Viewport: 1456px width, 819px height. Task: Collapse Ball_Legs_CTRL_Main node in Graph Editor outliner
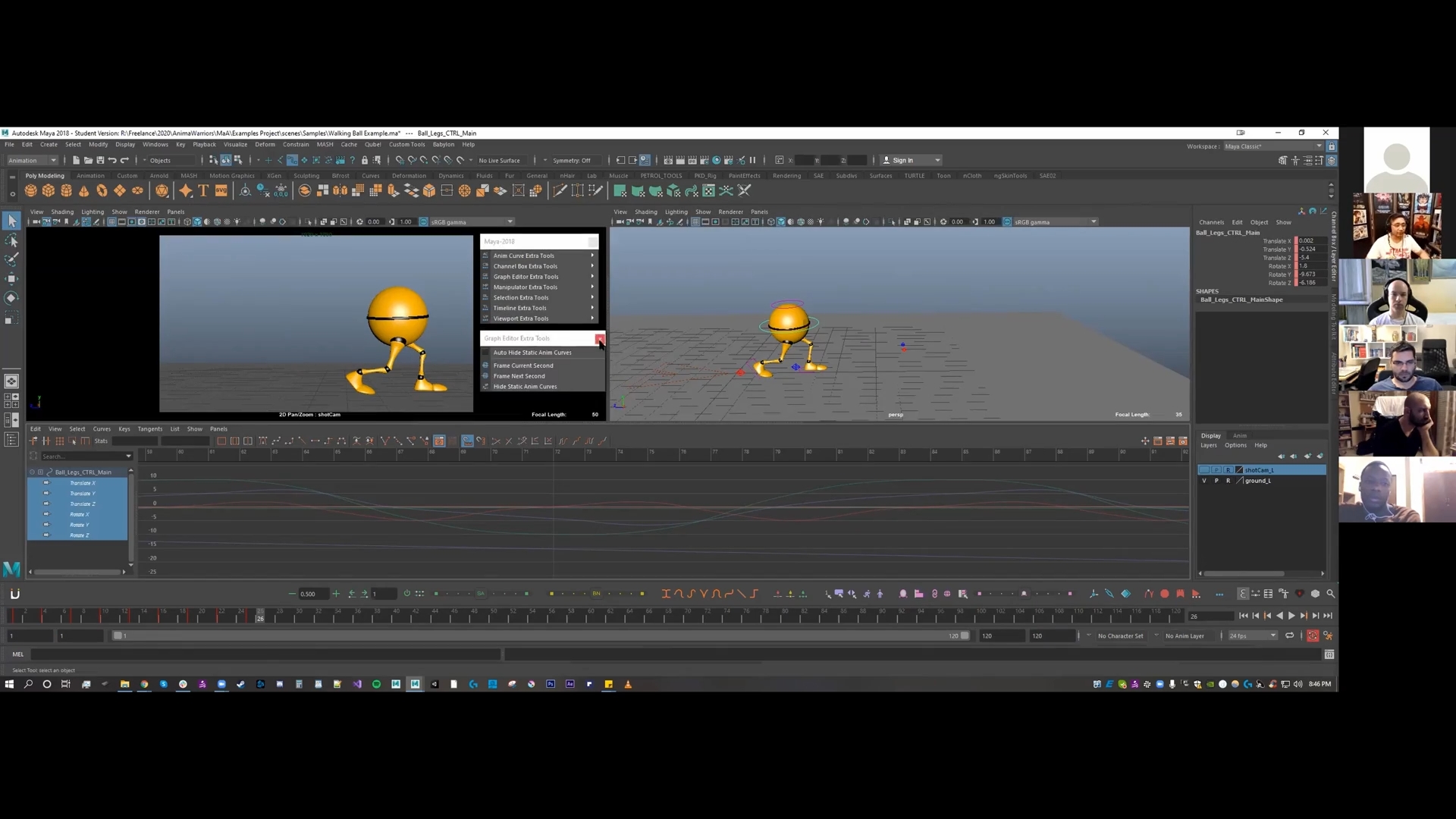pyautogui.click(x=32, y=472)
